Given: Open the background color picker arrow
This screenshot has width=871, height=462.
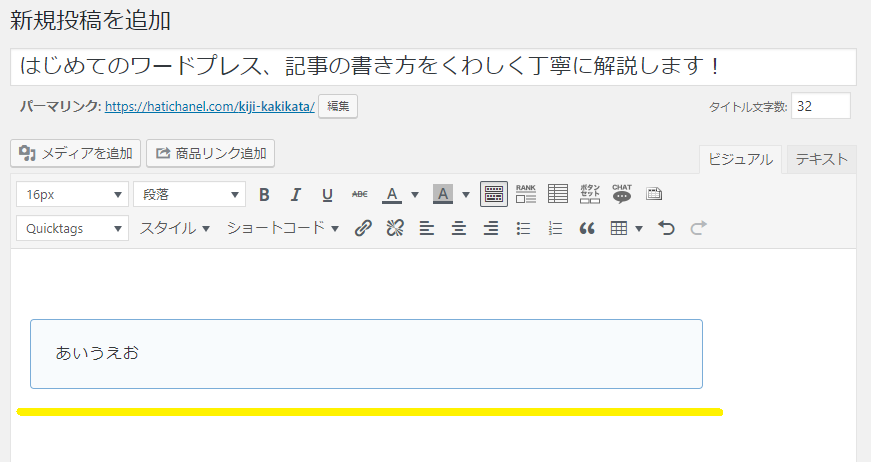Looking at the screenshot, I should point(465,194).
